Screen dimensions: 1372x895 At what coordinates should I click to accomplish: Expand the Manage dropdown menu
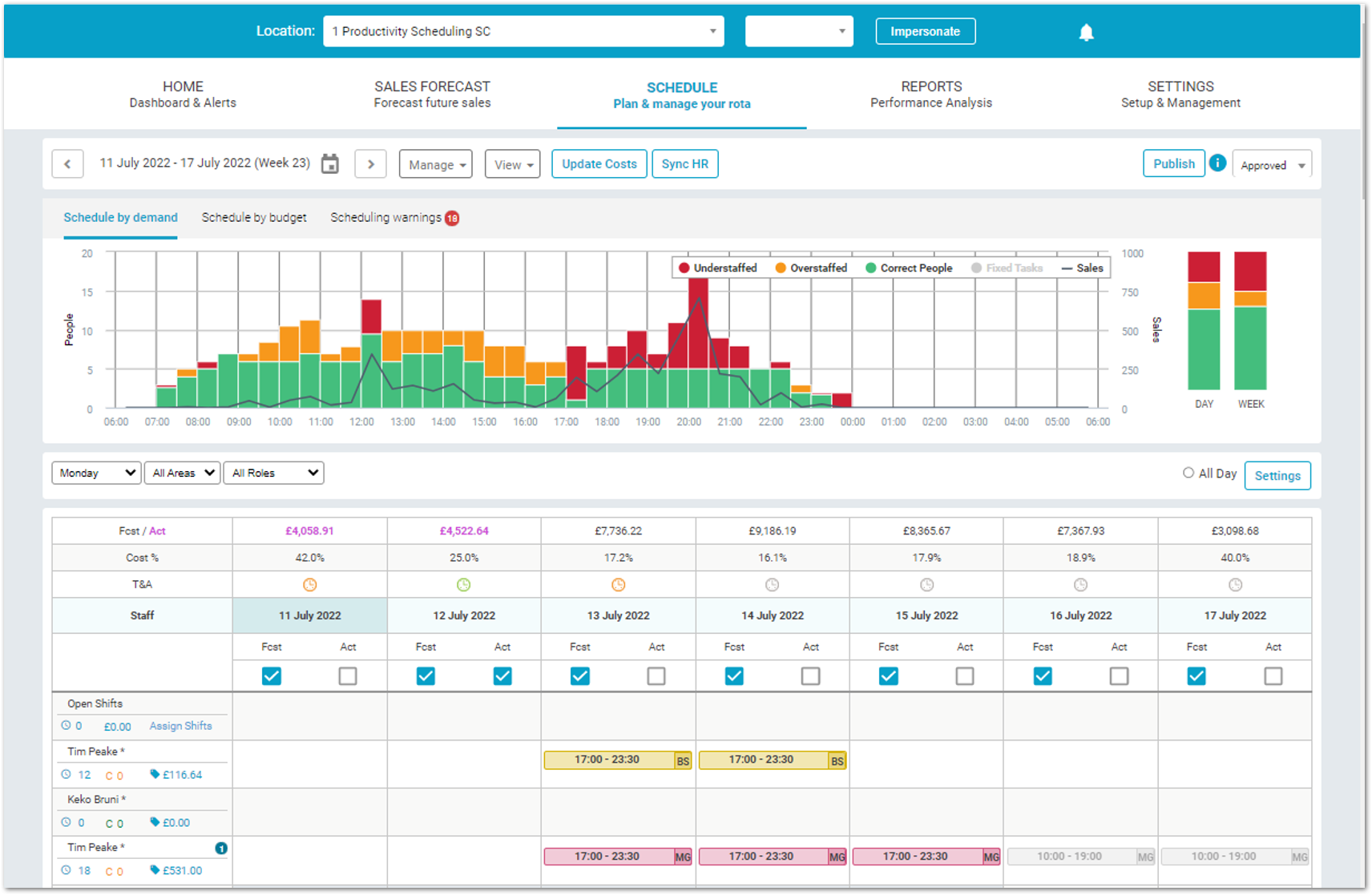pyautogui.click(x=436, y=164)
